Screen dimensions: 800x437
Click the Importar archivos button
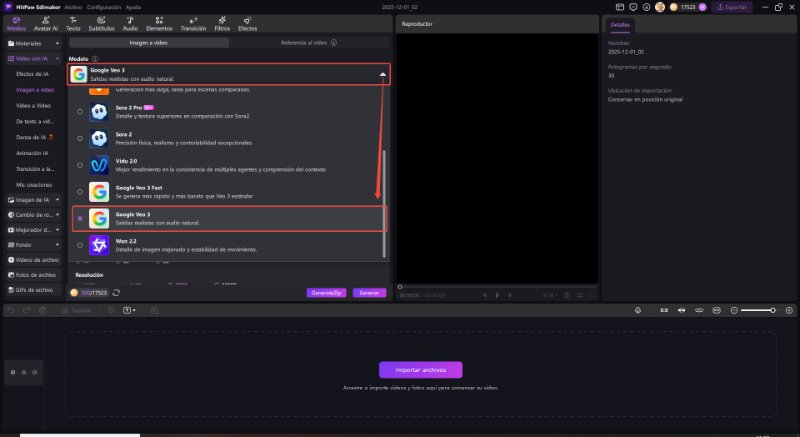[420, 370]
